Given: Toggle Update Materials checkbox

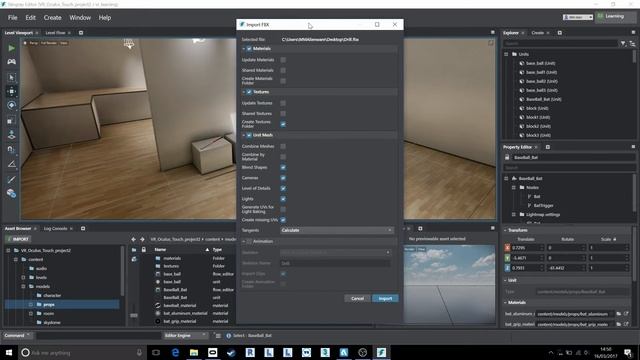Looking at the screenshot, I should tap(283, 60).
